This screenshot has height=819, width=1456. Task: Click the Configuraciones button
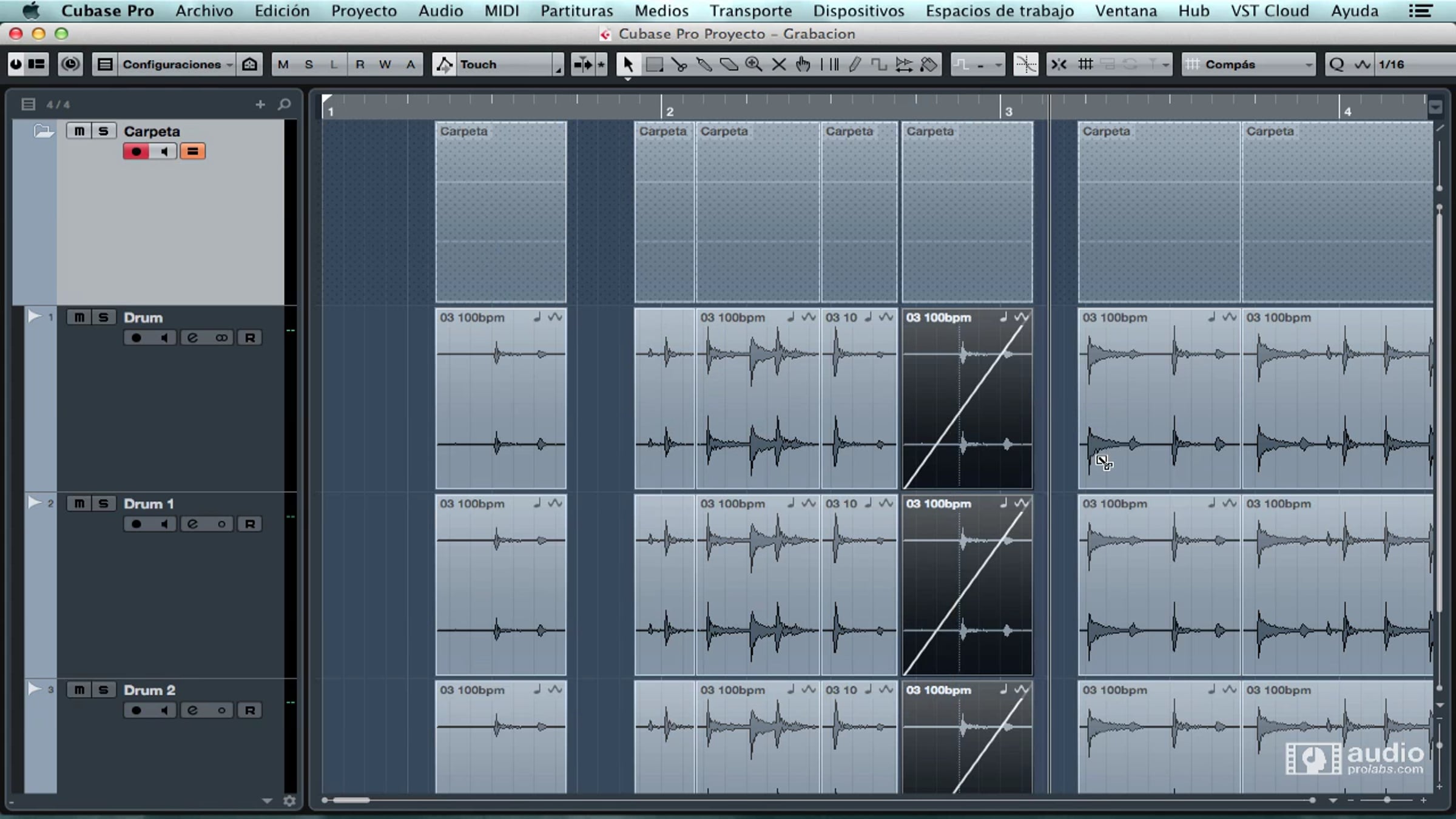tap(171, 64)
